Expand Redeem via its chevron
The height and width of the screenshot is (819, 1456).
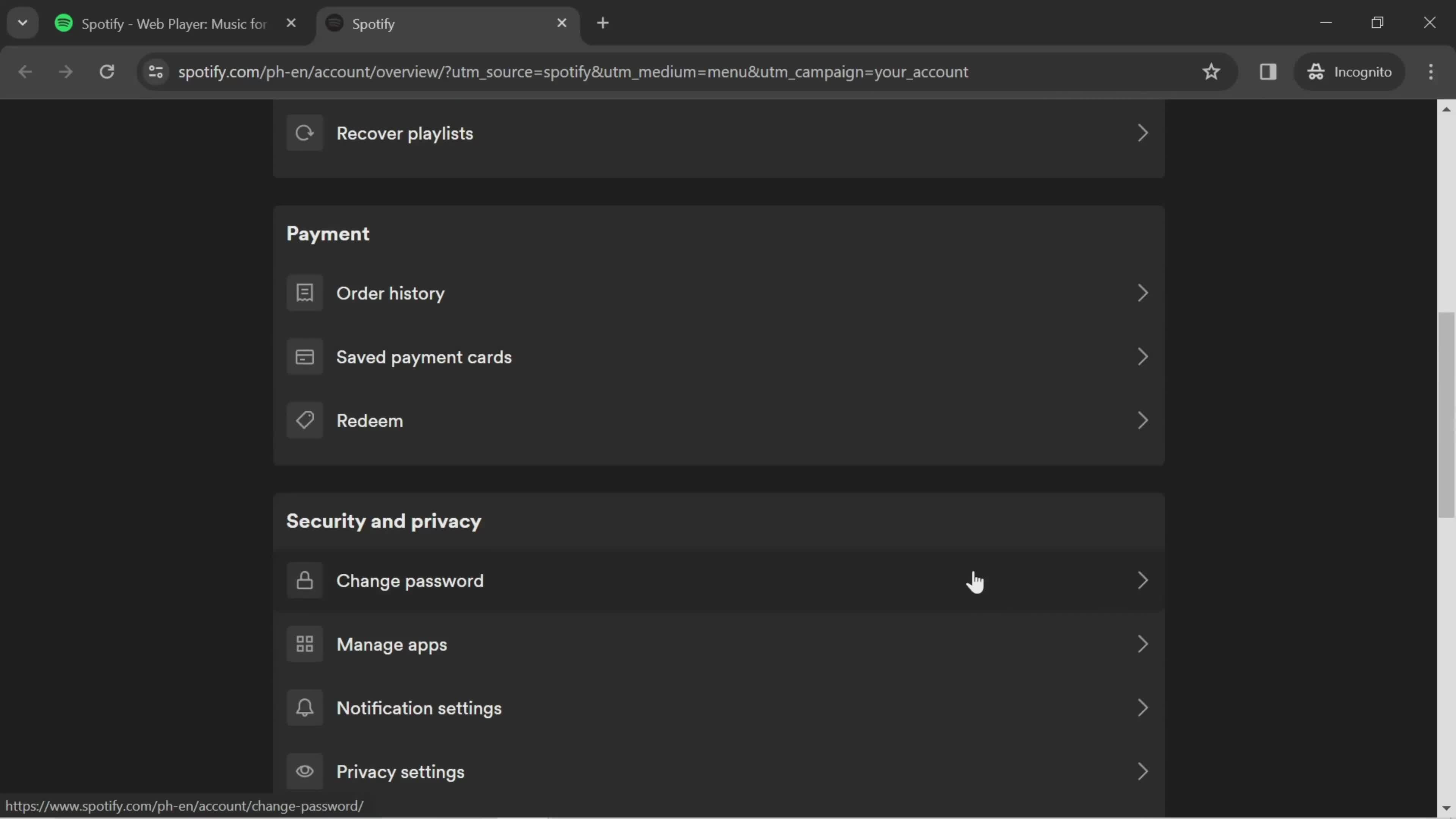pos(1142,420)
